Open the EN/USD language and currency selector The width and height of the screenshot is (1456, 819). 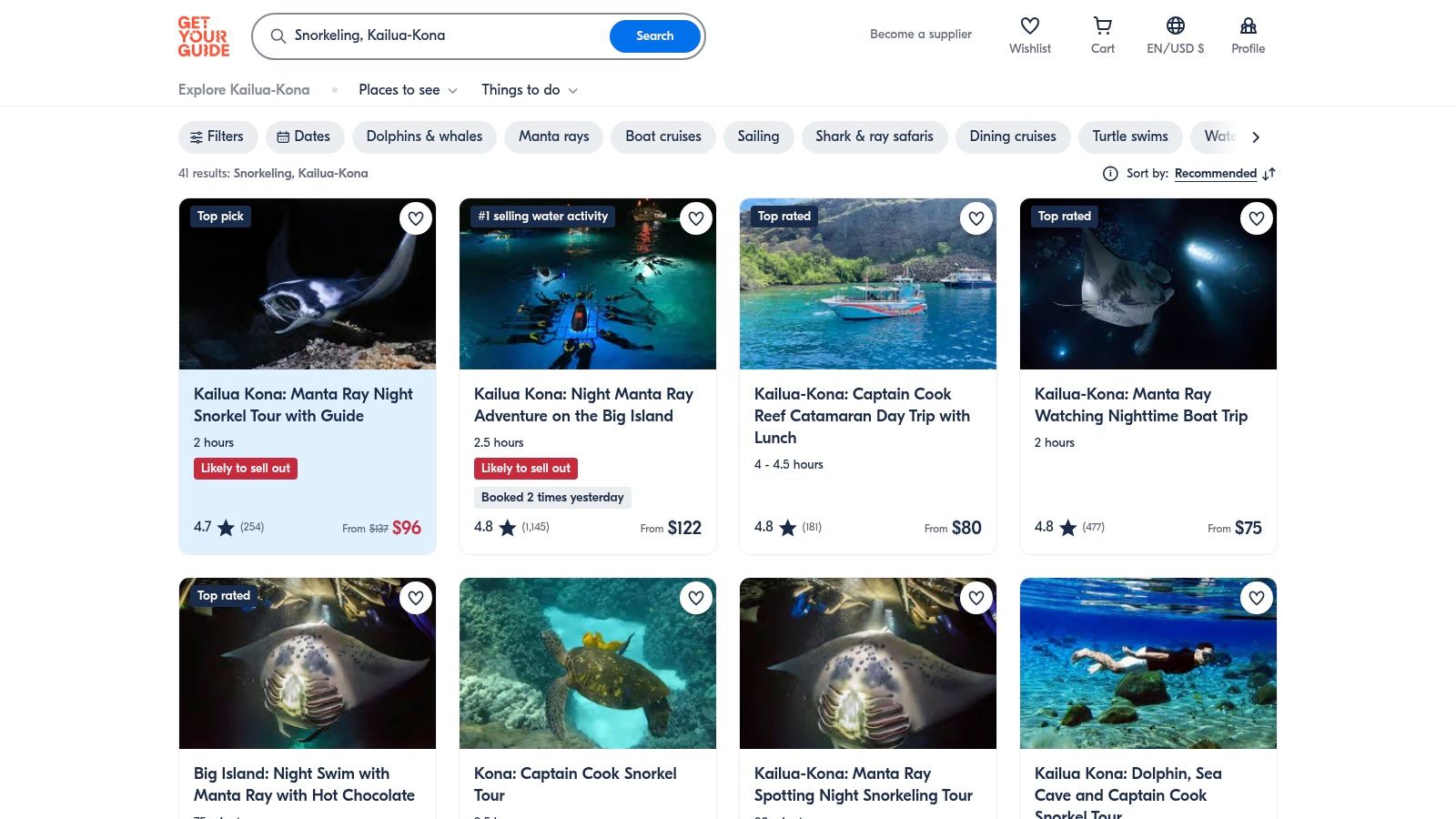click(x=1175, y=35)
